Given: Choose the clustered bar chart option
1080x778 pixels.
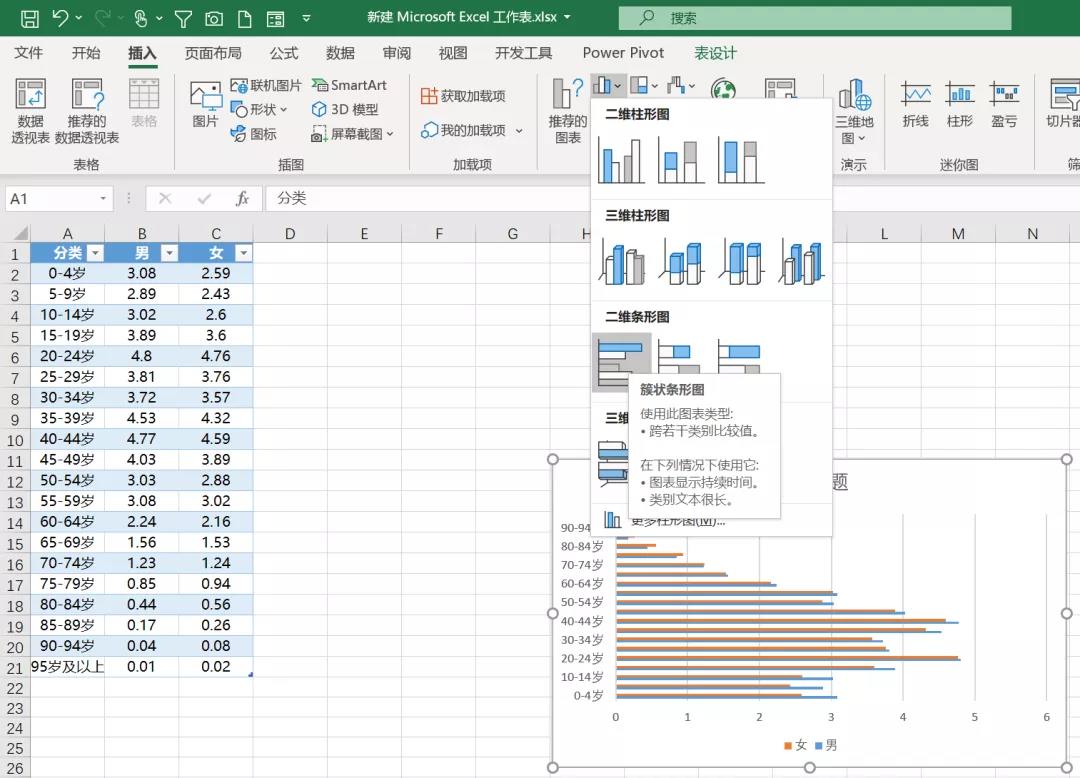Looking at the screenshot, I should point(621,362).
